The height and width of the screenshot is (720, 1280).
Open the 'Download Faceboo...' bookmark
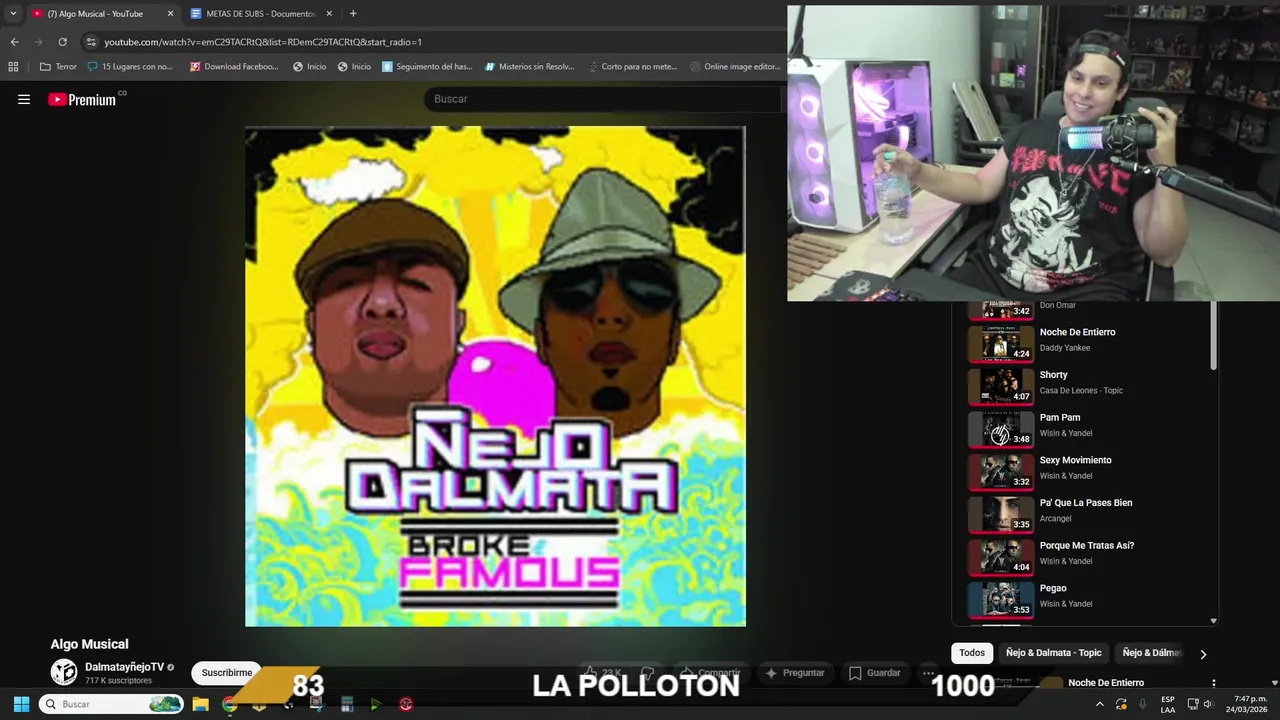point(233,67)
